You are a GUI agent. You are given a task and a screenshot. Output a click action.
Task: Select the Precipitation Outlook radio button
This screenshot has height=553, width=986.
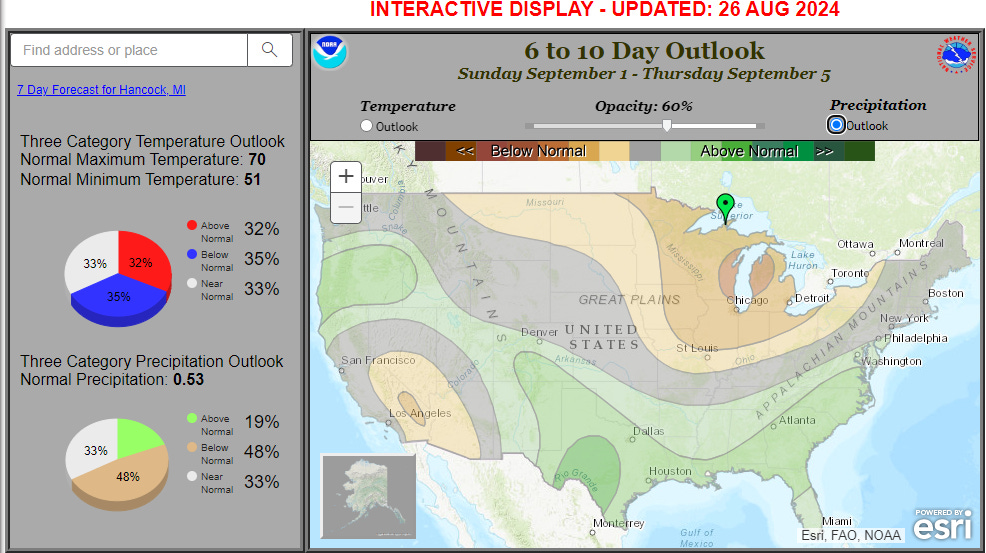(x=836, y=125)
